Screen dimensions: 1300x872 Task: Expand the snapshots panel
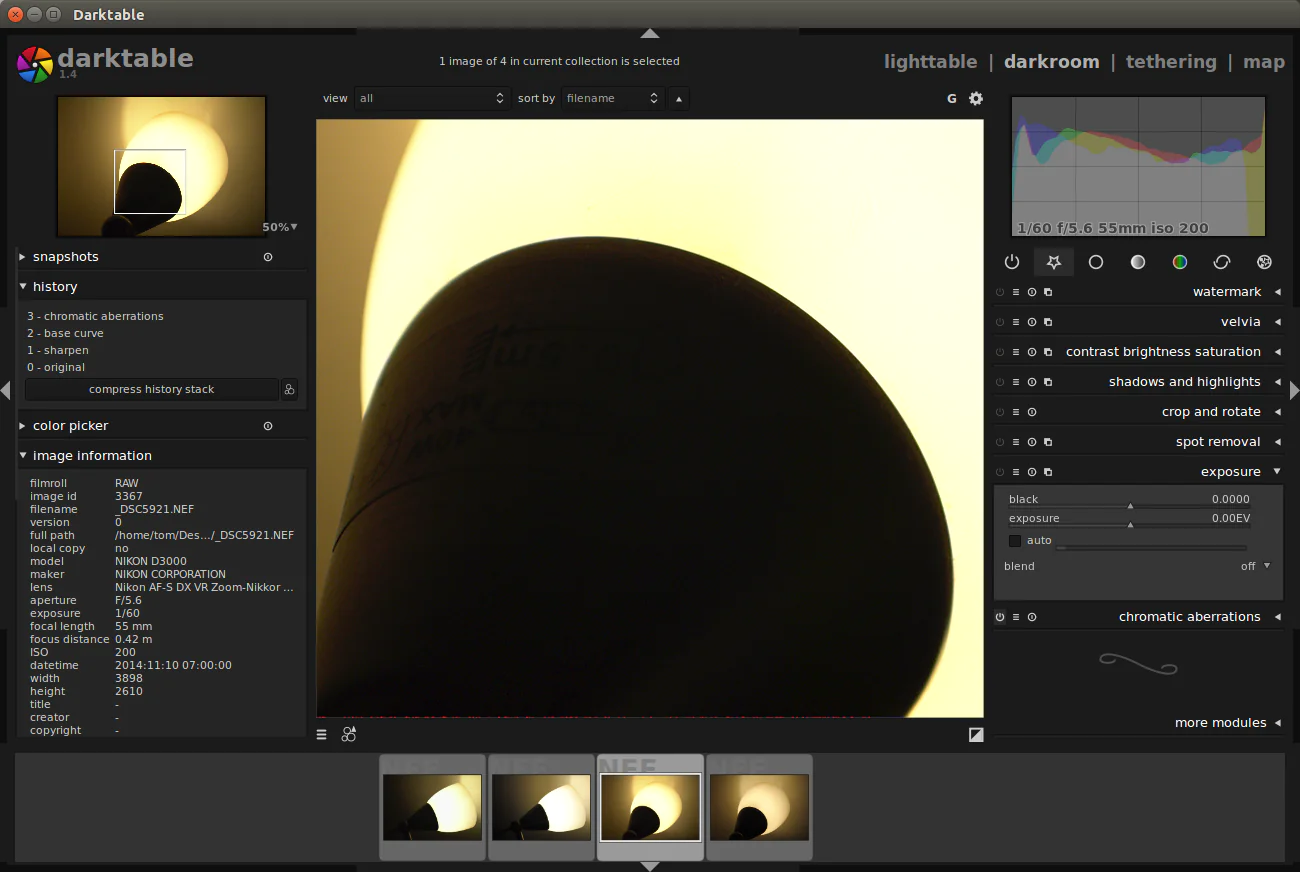point(23,257)
